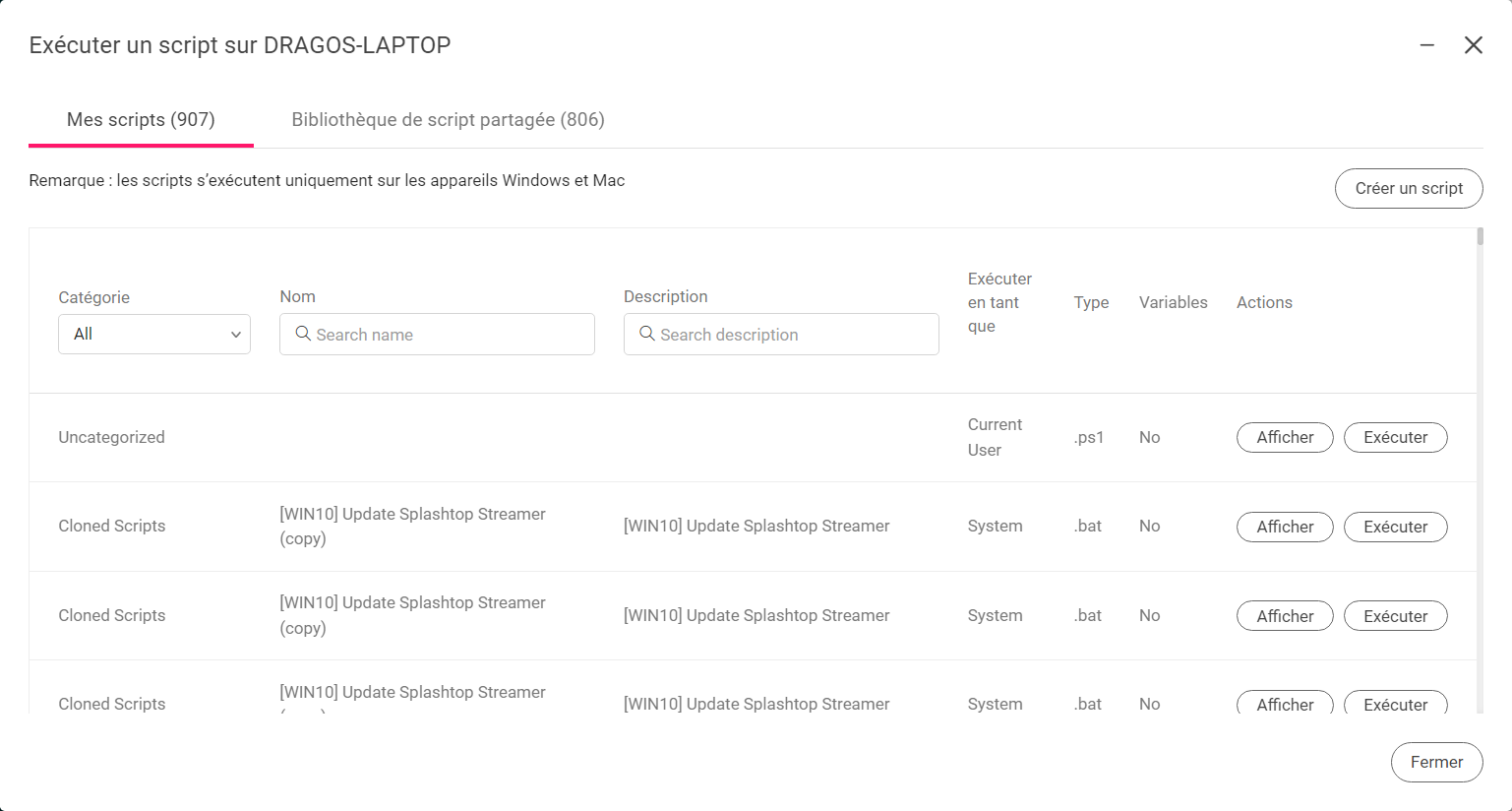The image size is (1512, 811).
Task: Open the Catégorie dropdown showing All
Action: pyautogui.click(x=154, y=334)
